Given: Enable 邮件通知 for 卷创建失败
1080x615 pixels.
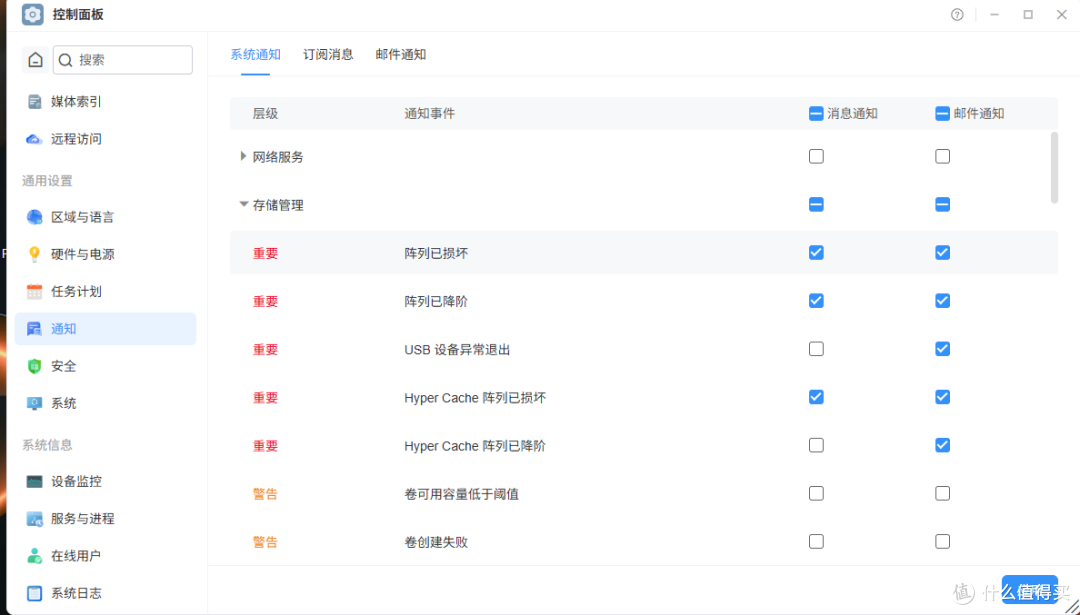Looking at the screenshot, I should pyautogui.click(x=942, y=542).
